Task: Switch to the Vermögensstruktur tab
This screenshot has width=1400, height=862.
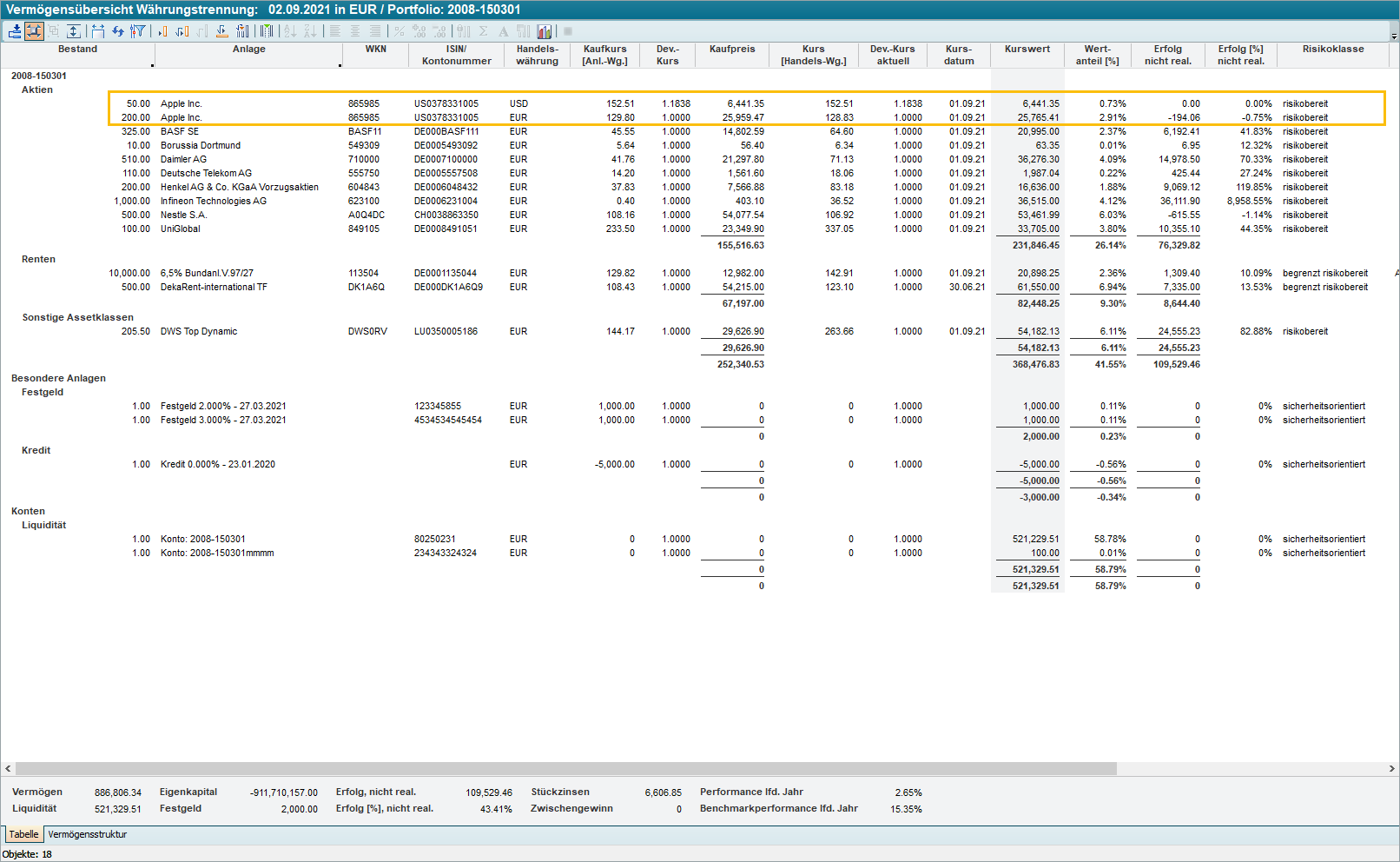Action: coord(87,834)
